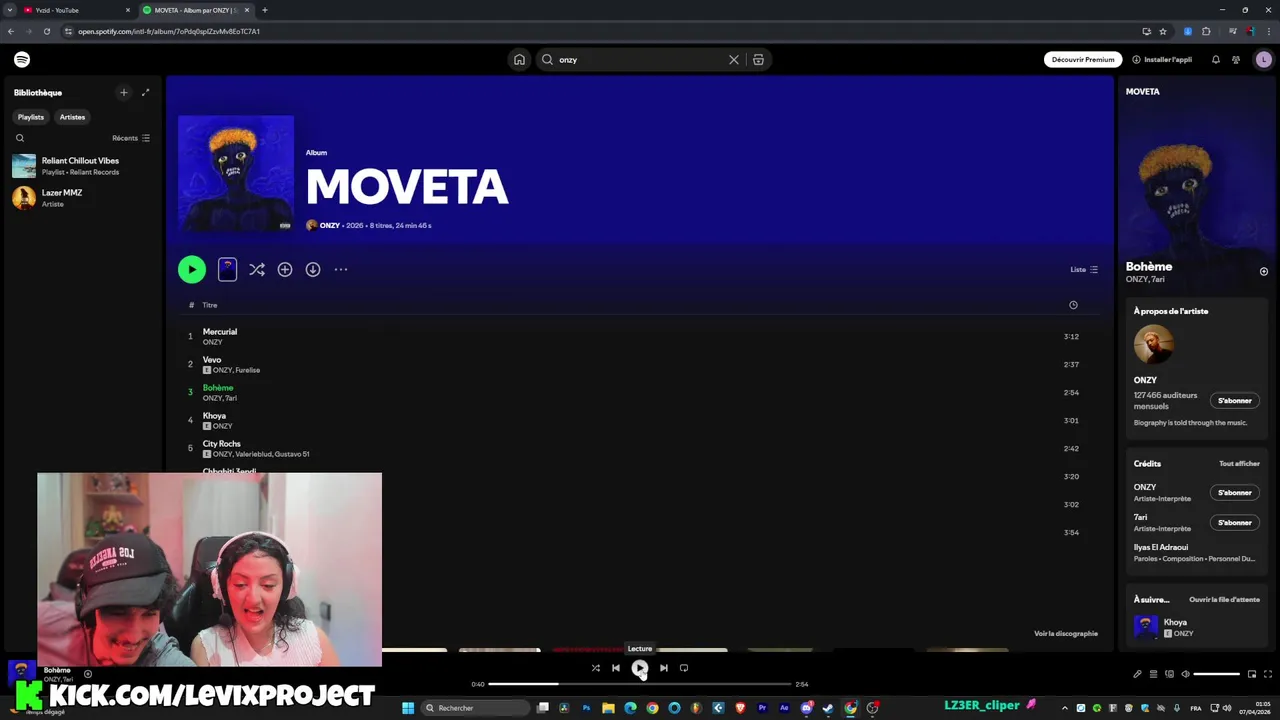Toggle shuffle in the player bar
Screen dimensions: 1280x720
point(596,668)
